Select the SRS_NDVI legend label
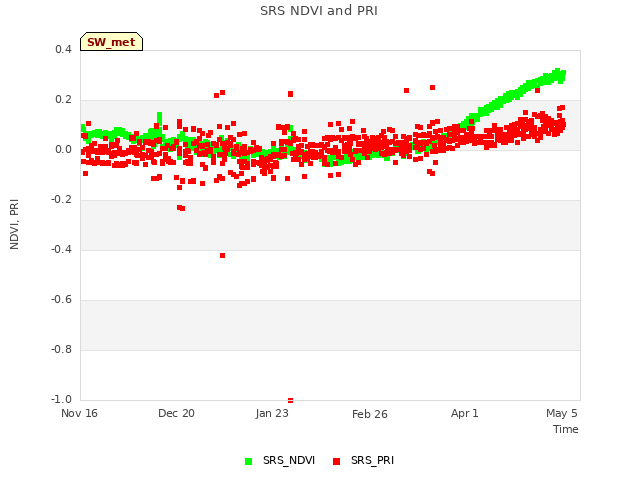640x480 pixels. point(289,460)
